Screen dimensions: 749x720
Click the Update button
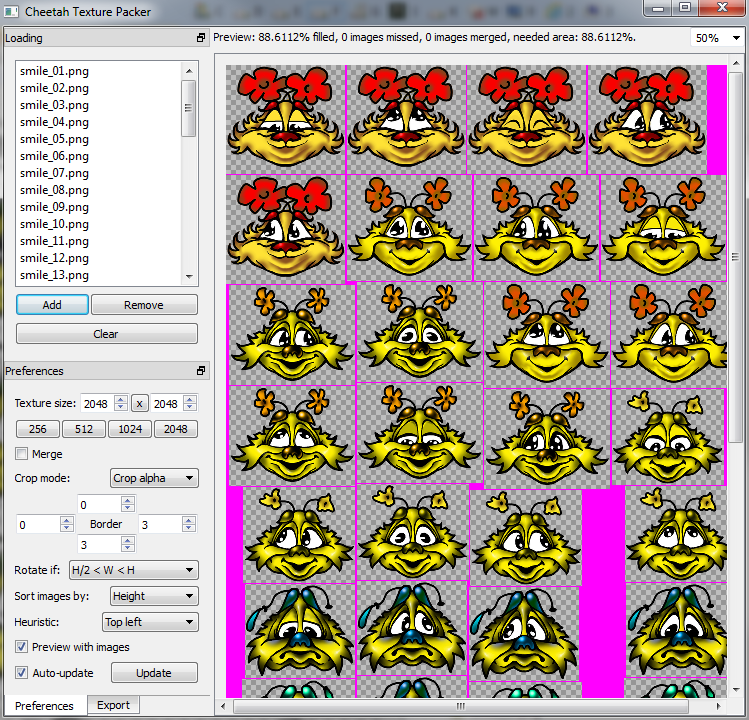(x=154, y=673)
